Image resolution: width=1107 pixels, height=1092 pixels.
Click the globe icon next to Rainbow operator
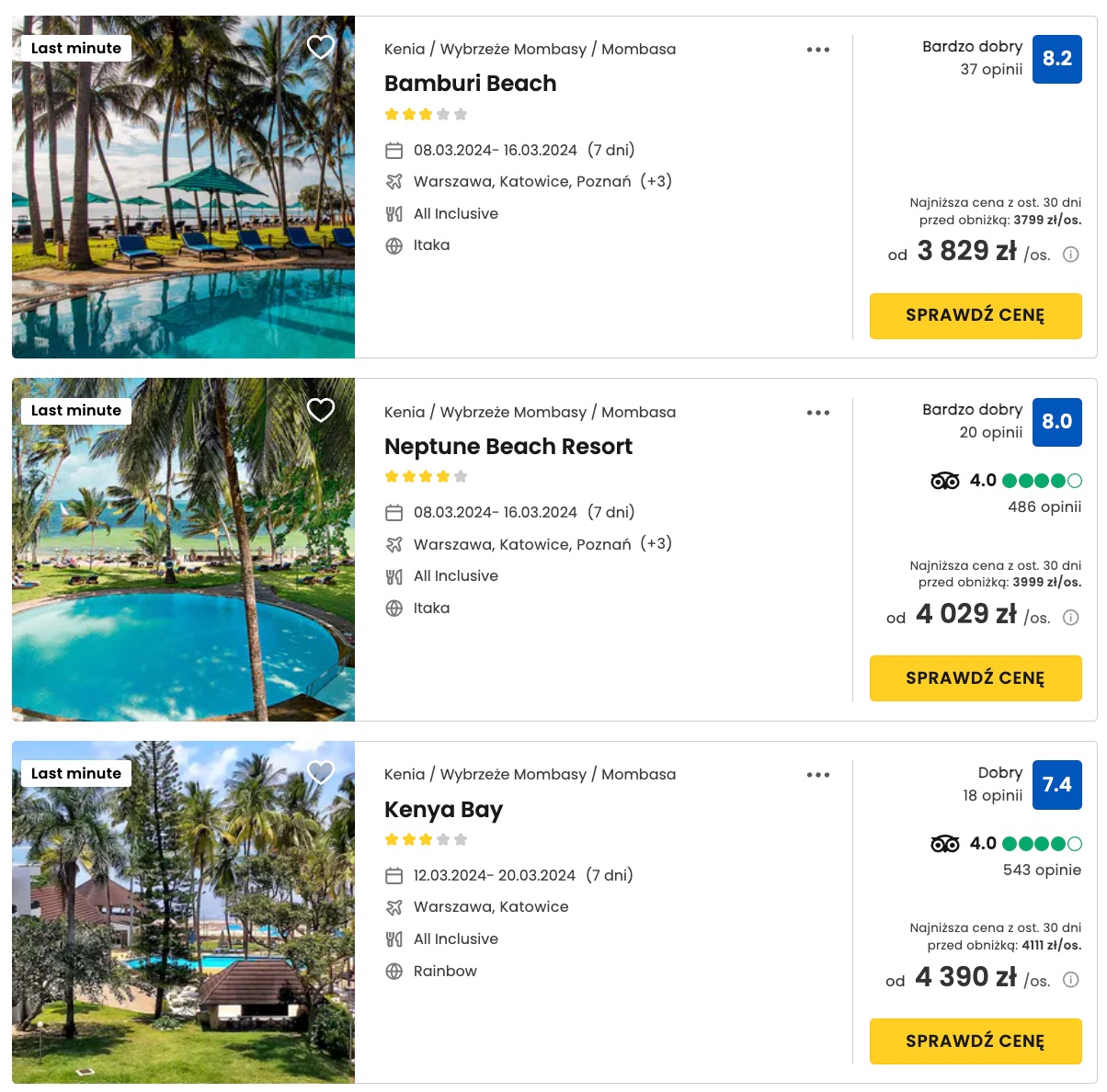point(394,972)
